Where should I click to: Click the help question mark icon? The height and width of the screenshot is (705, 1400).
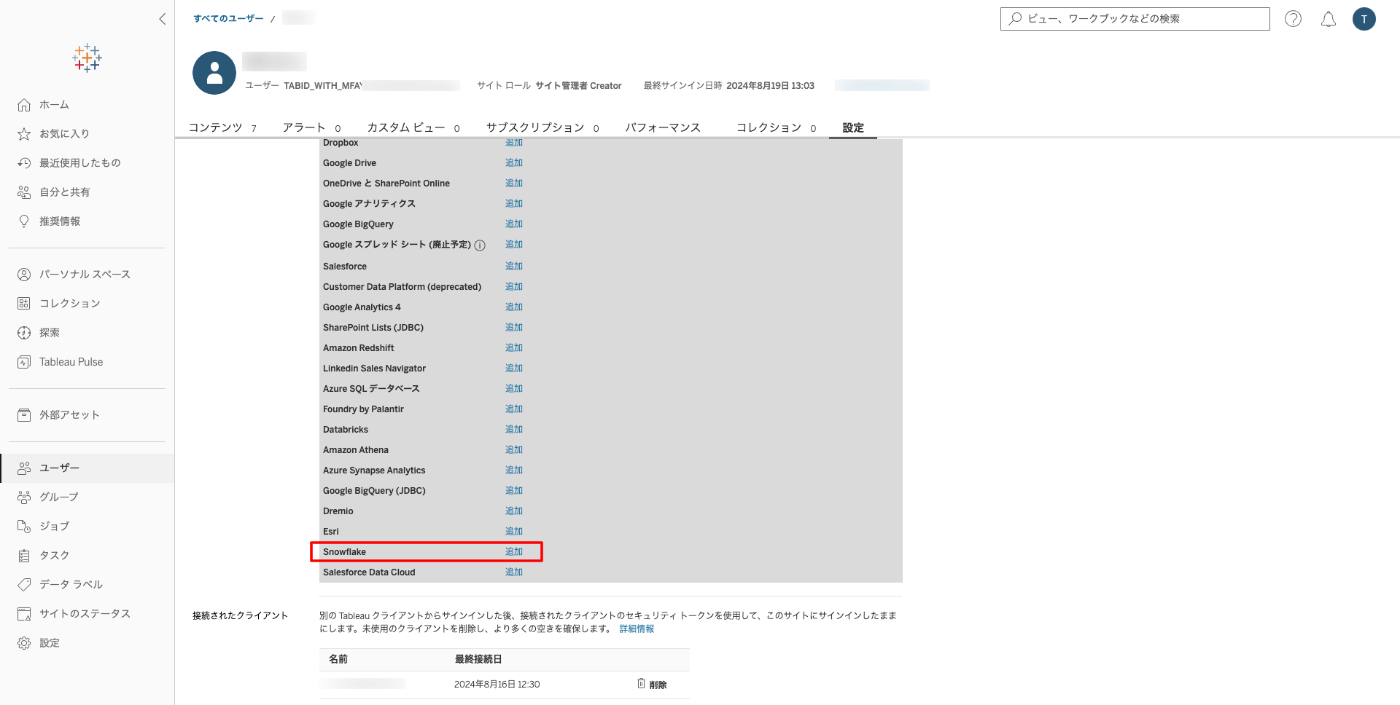1293,19
